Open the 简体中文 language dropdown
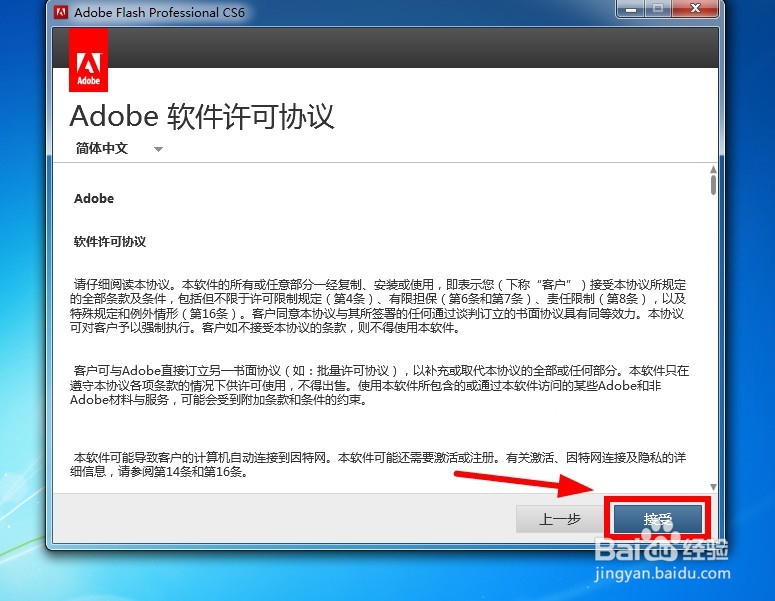 coord(119,148)
